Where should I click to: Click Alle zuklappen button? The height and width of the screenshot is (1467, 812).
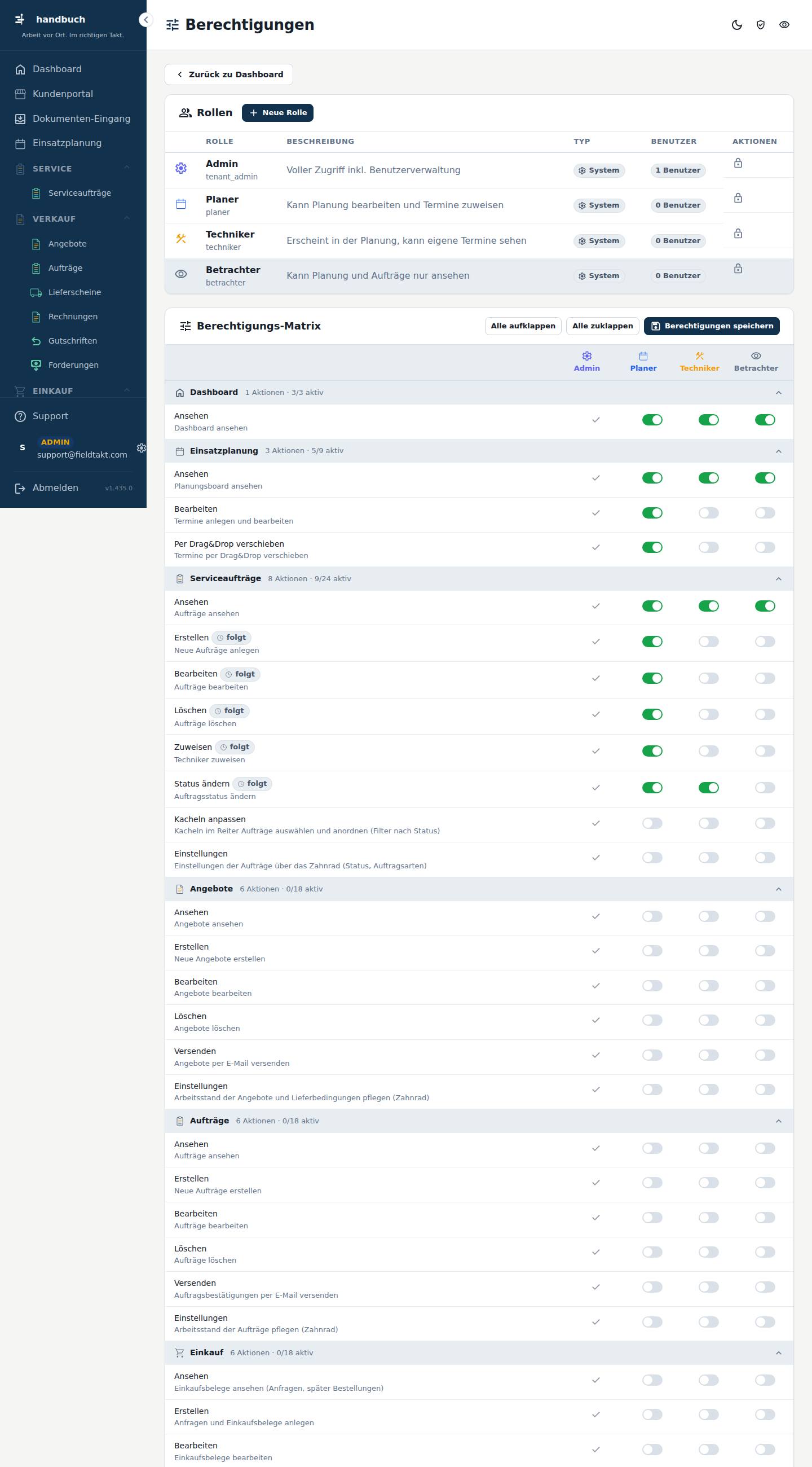coord(603,326)
